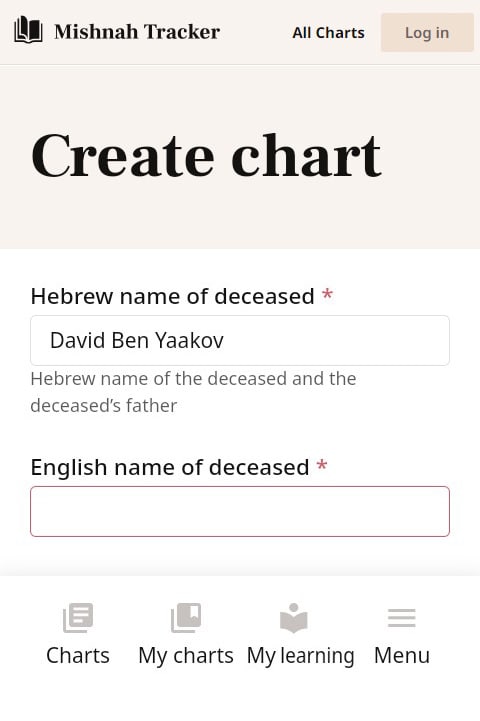Switch to the My learning tab label

[x=301, y=656]
